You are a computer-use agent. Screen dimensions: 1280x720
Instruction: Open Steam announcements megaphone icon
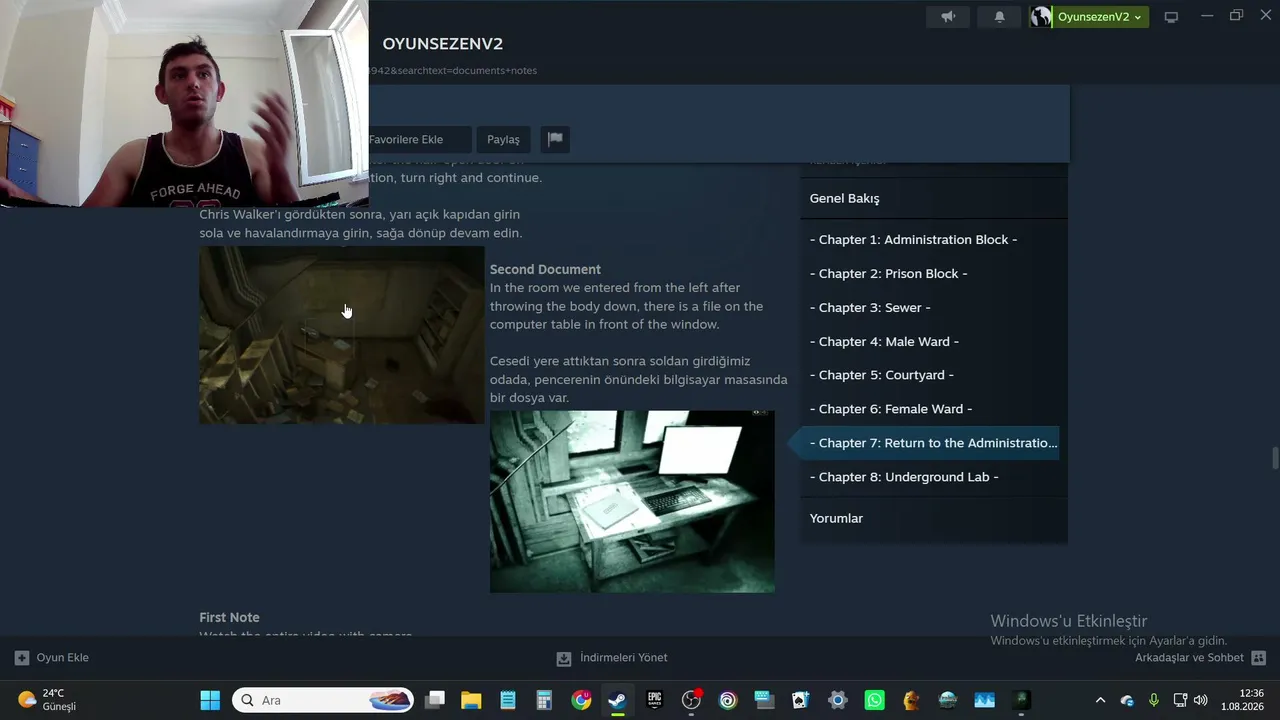point(948,17)
